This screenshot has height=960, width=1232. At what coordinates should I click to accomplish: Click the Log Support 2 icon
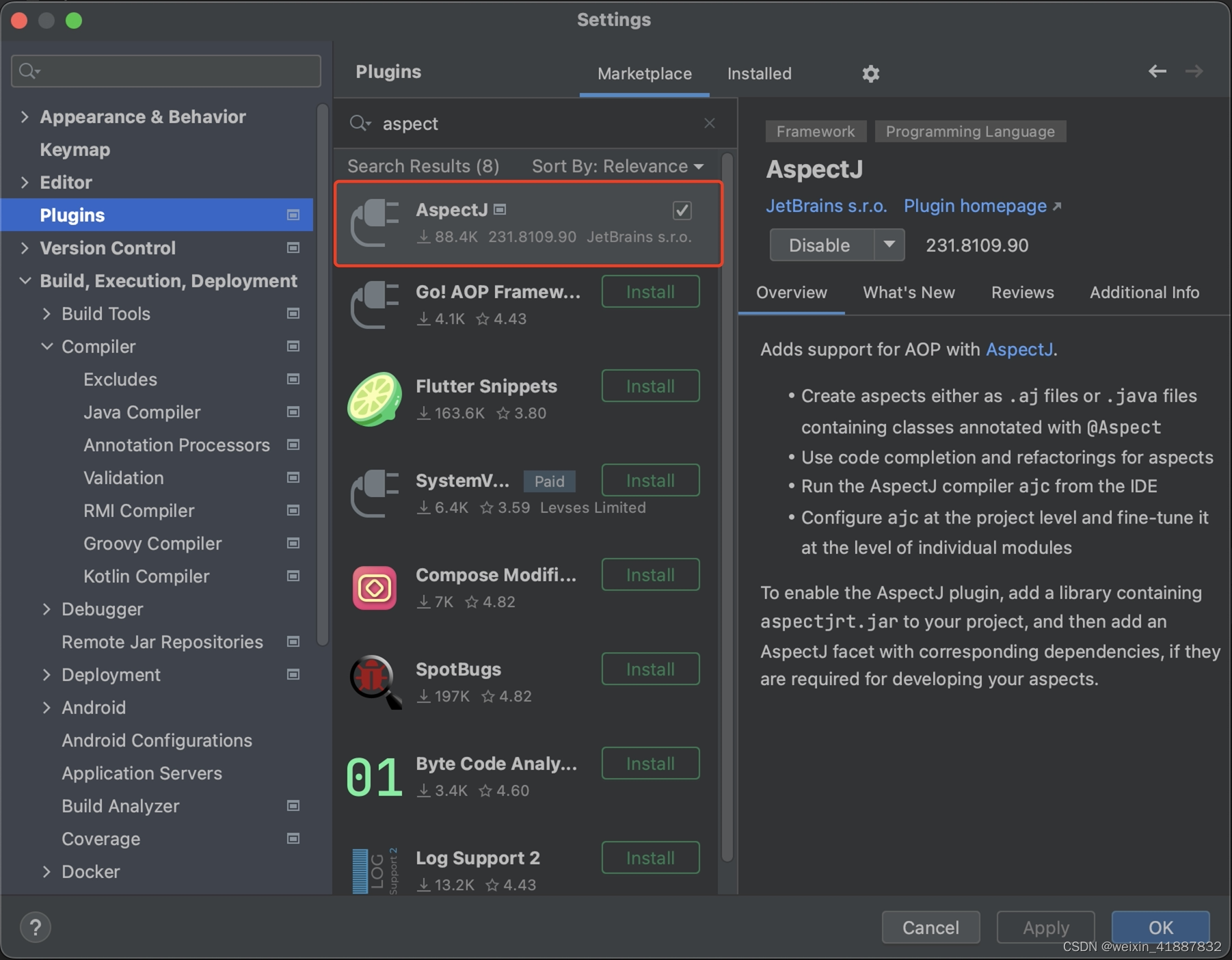[x=374, y=871]
